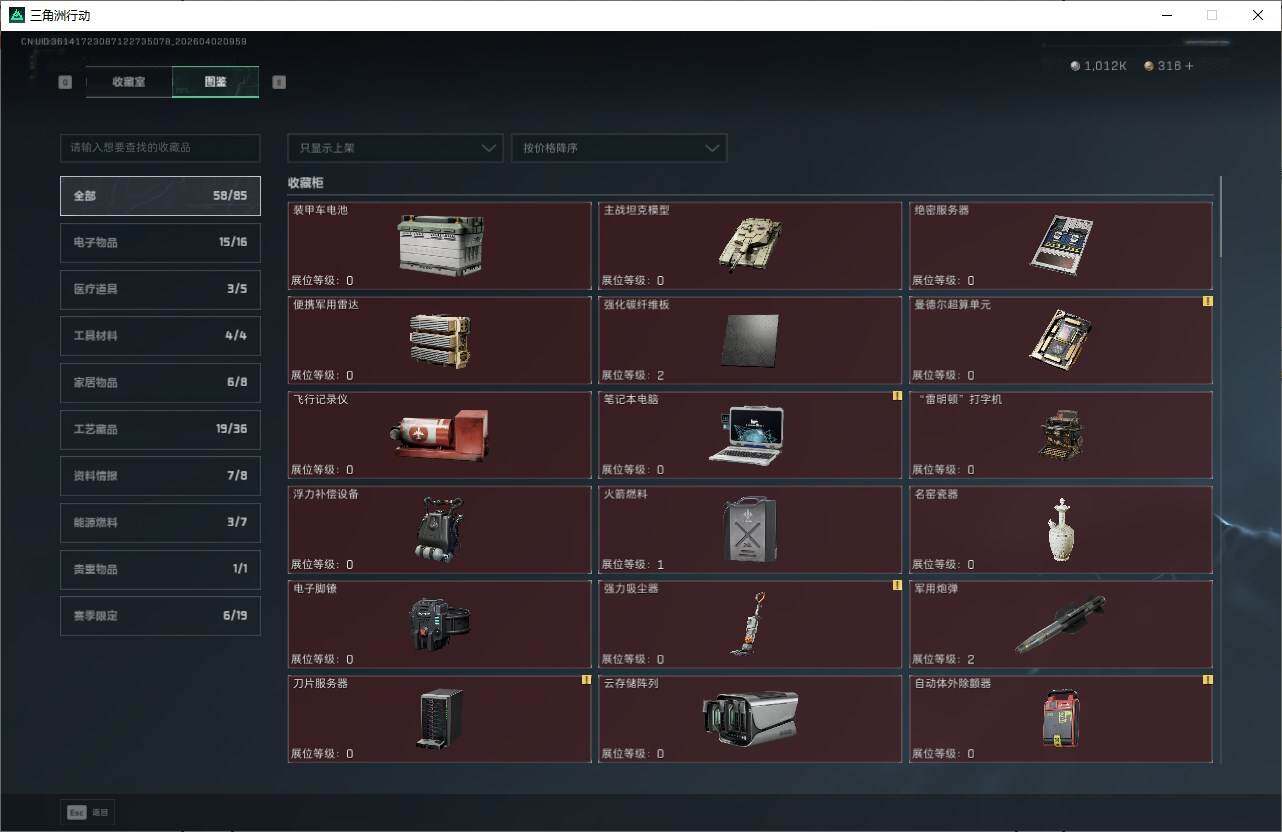Click the rocket fuel canister icon
The width and height of the screenshot is (1282, 832).
(x=750, y=528)
